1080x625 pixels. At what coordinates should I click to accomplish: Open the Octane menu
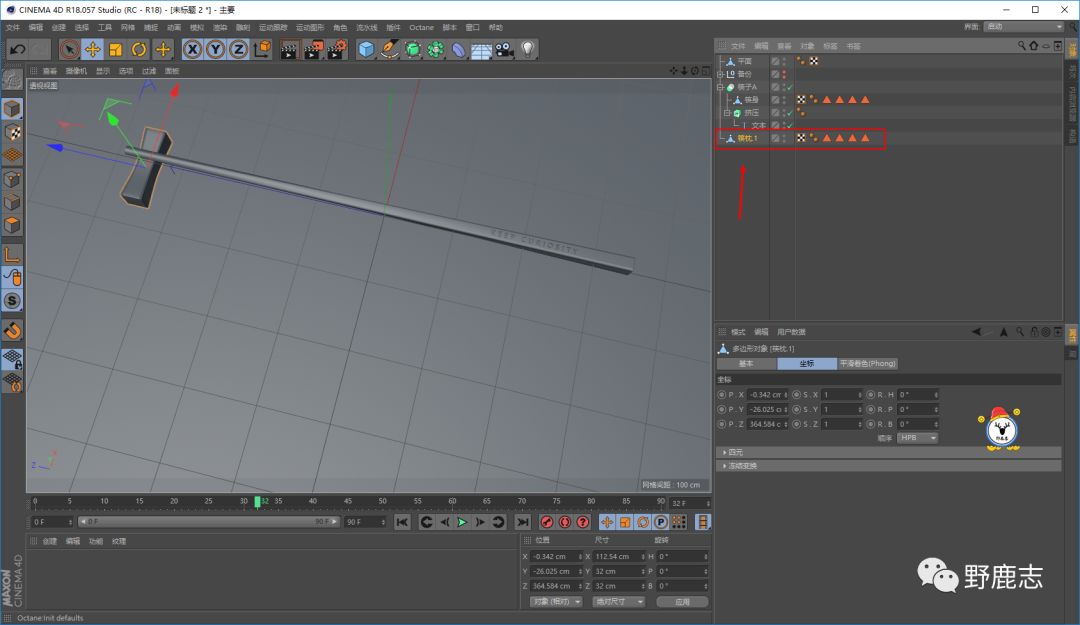click(421, 27)
